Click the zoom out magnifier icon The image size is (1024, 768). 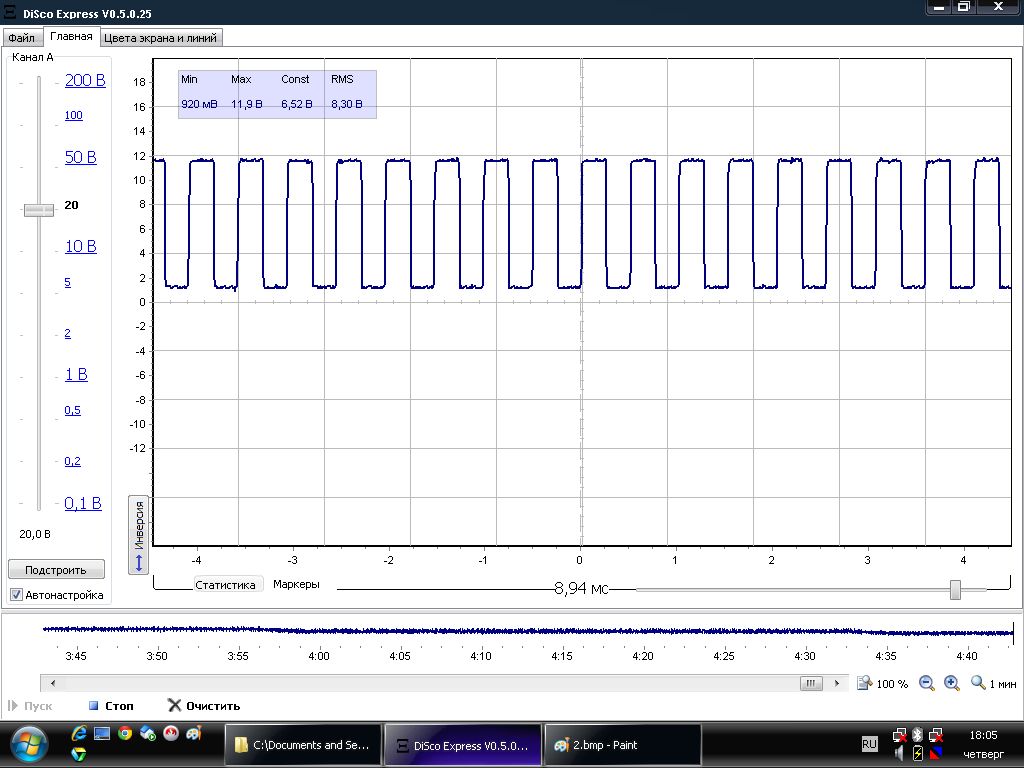coord(926,683)
